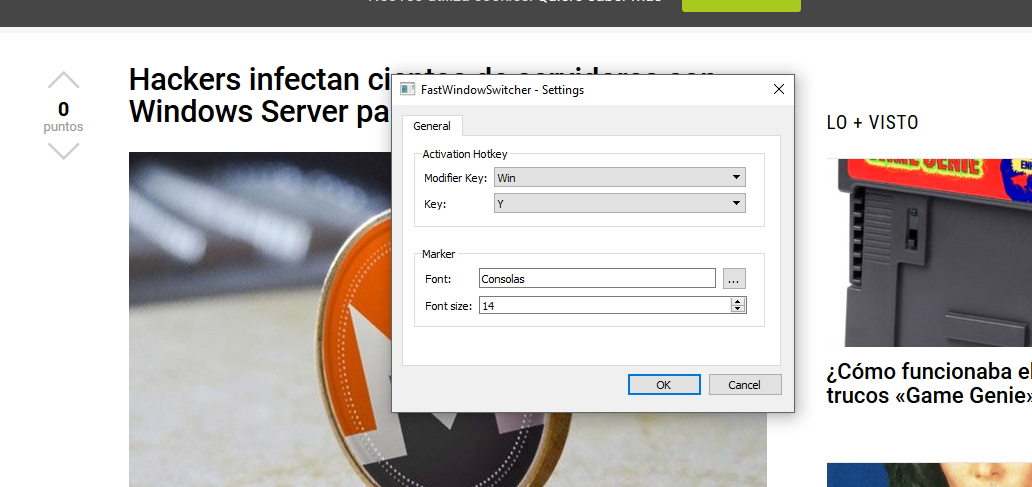Open the Modifier Key dropdown showing Win
The width and height of the screenshot is (1032, 487).
coord(619,177)
